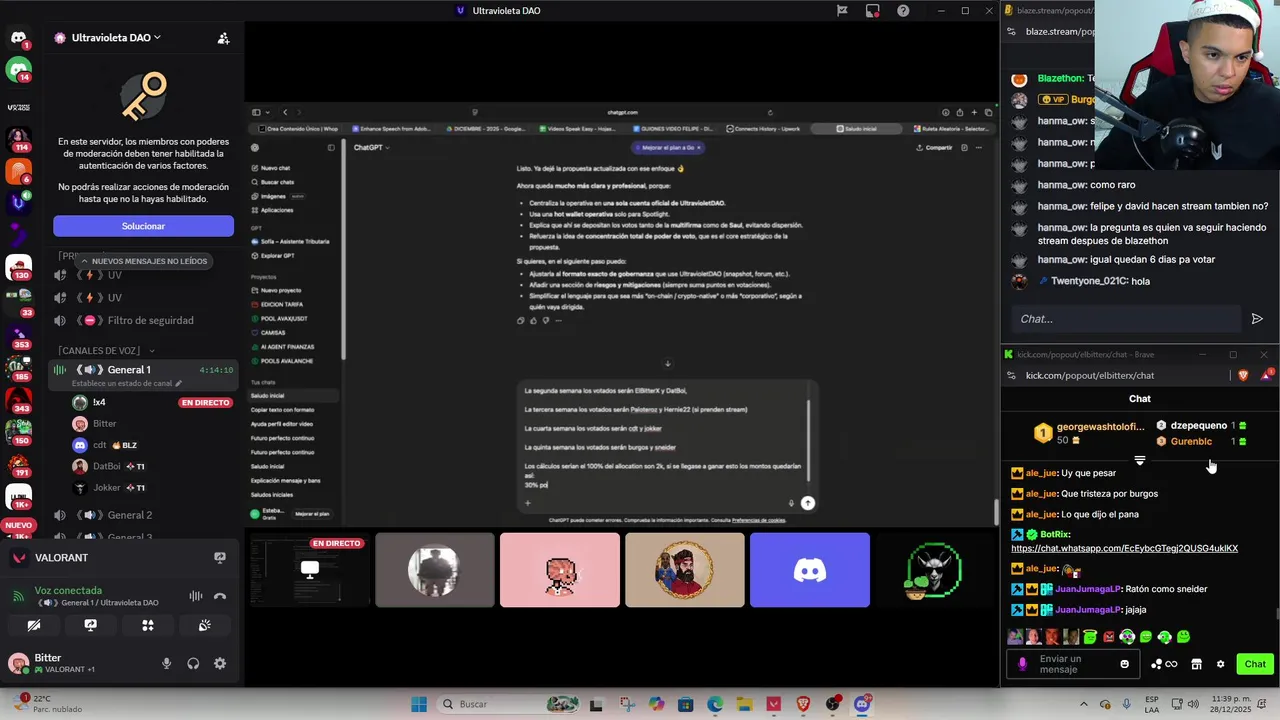Edit channel status pencil under General 1
Viewport: 1280px width, 720px height.
(179, 383)
